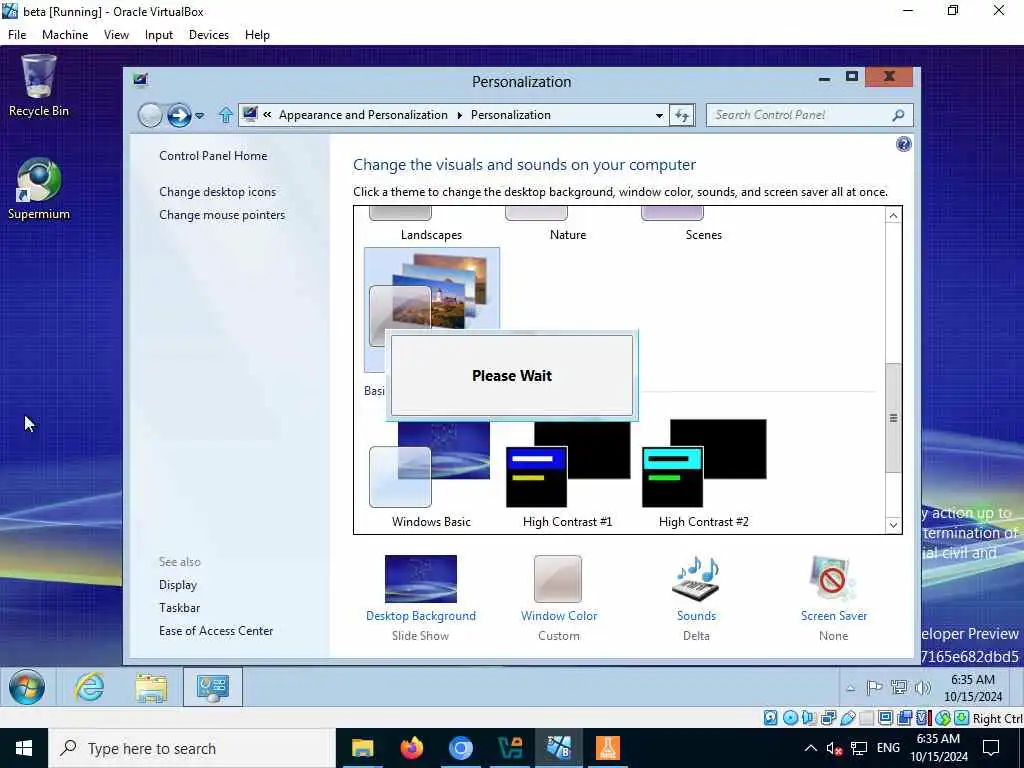Click VirtualBox mouse integration indicator

(x=942, y=718)
